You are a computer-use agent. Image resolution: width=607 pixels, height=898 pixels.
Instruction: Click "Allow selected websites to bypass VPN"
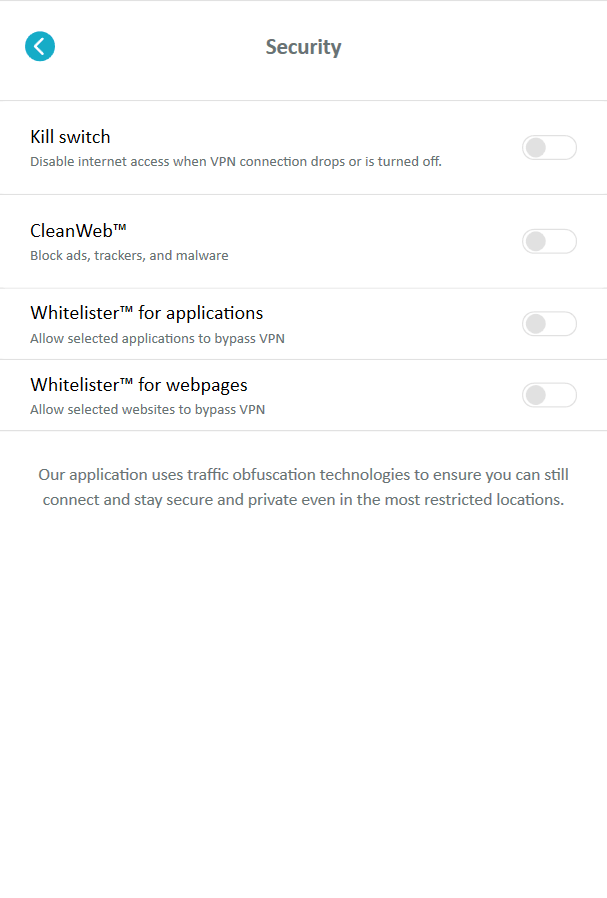pyautogui.click(x=147, y=409)
